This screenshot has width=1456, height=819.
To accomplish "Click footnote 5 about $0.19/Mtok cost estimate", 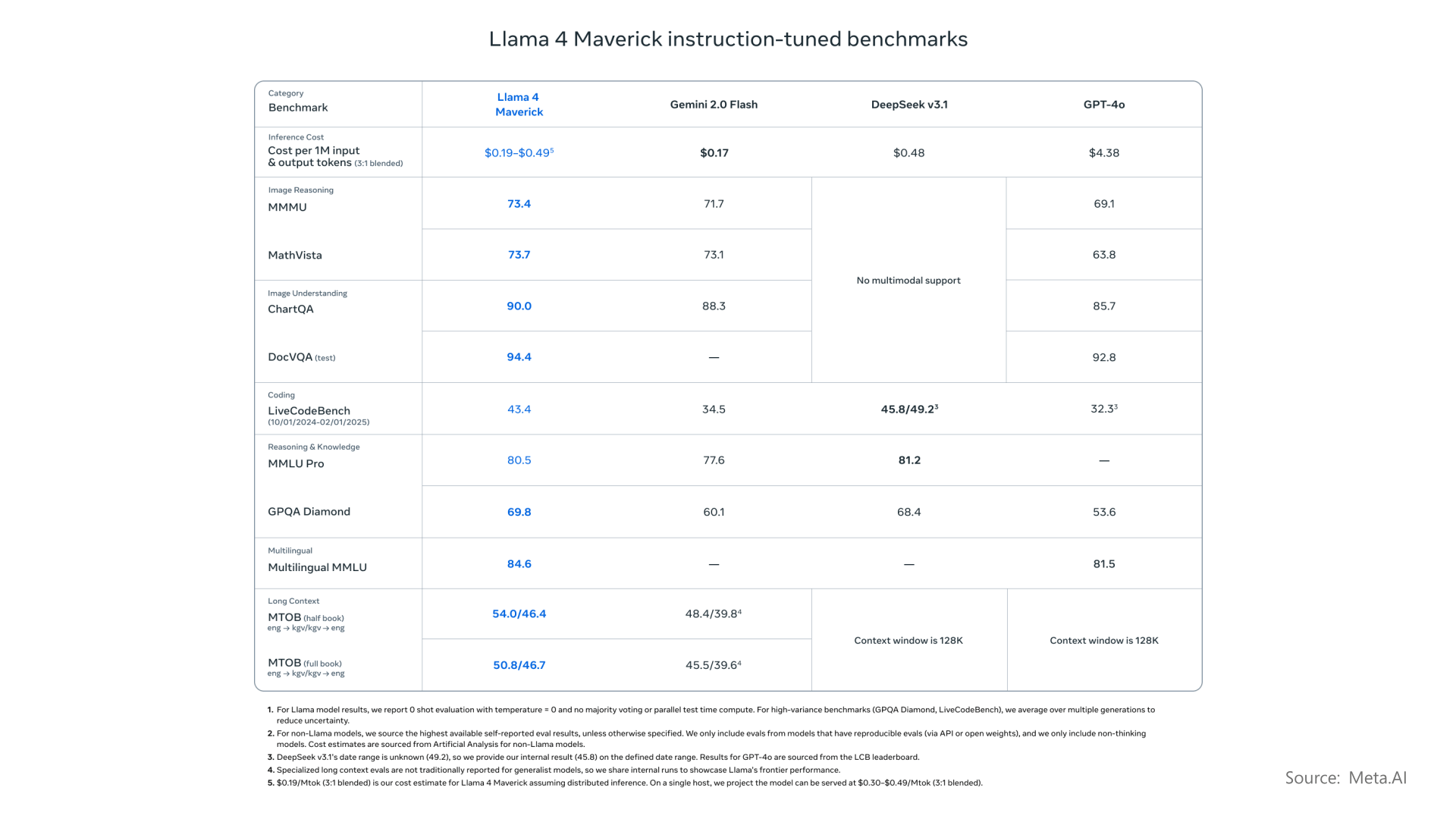I will 625,783.
